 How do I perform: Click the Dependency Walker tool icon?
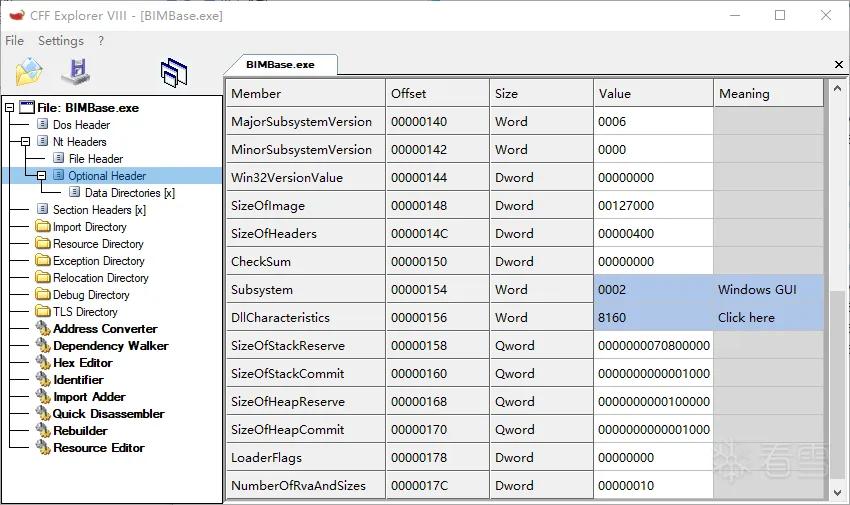tap(43, 345)
